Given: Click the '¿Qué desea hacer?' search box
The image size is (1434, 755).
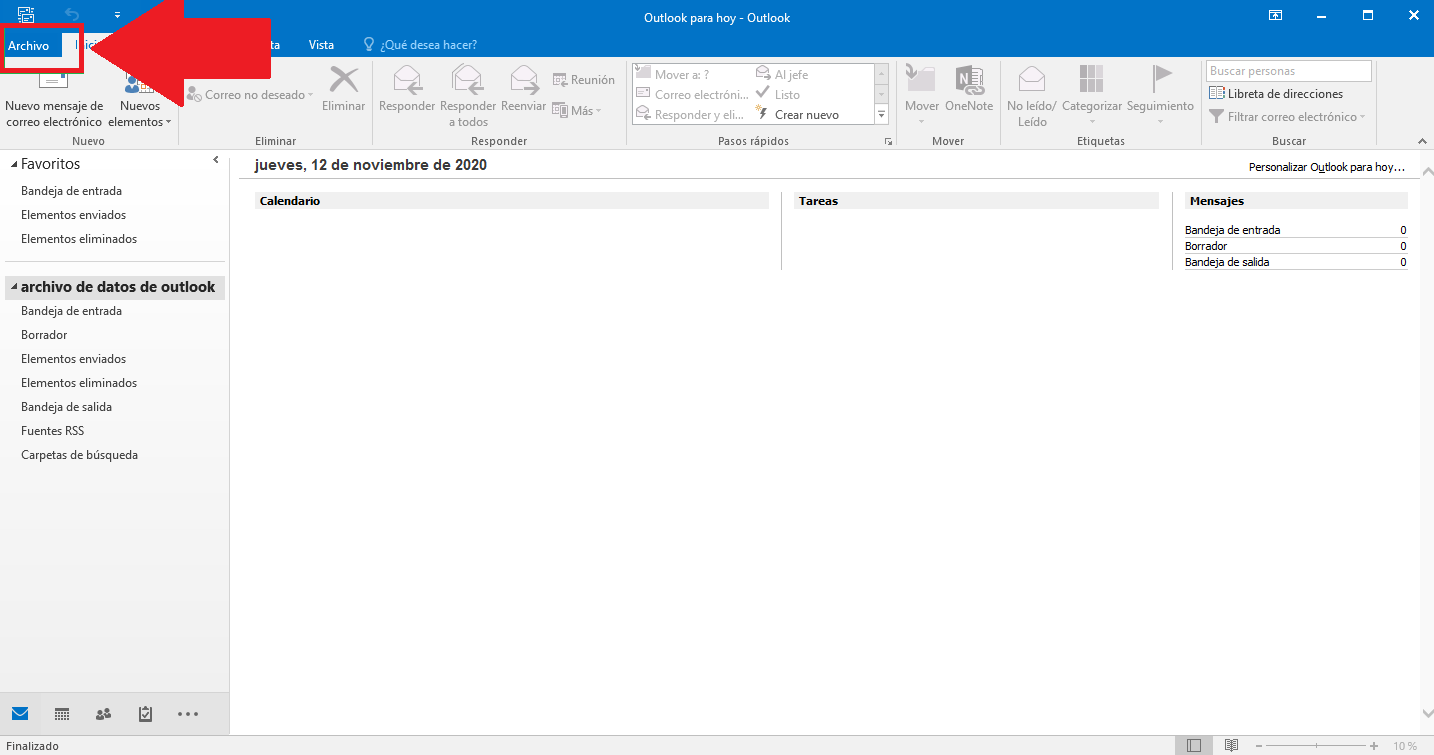Looking at the screenshot, I should click(x=420, y=45).
